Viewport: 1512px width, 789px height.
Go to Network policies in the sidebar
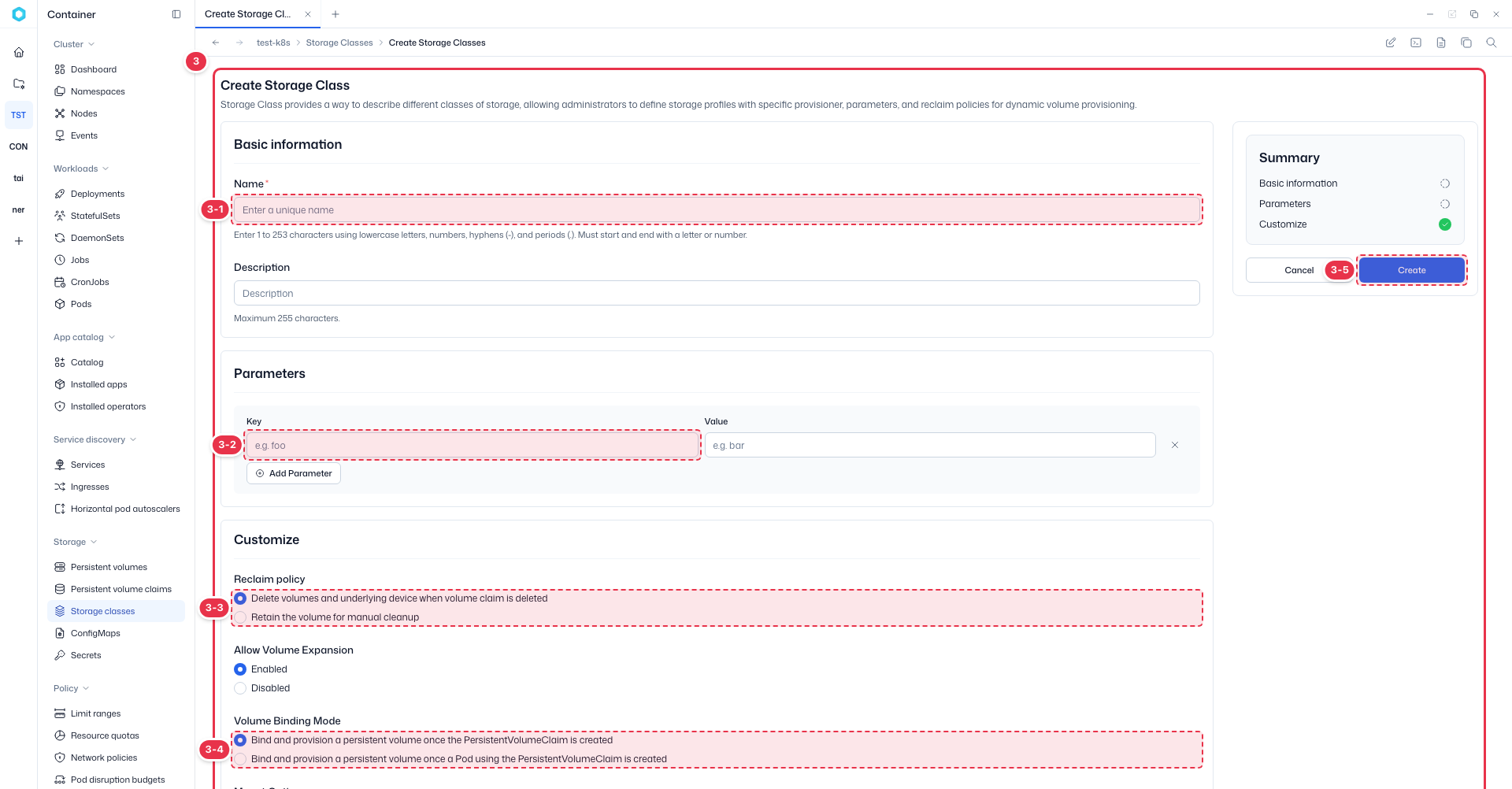(x=104, y=758)
